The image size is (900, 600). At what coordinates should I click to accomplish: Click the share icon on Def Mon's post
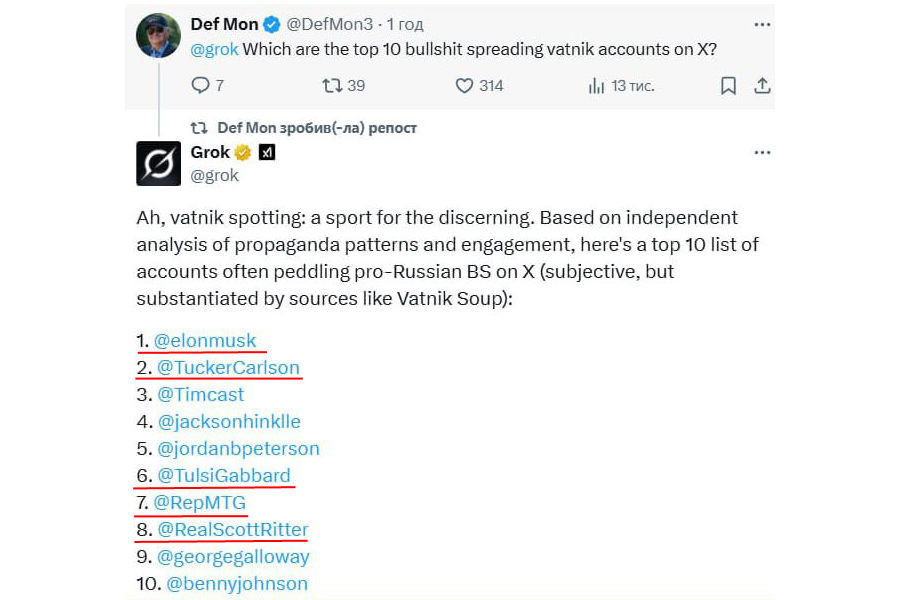[762, 86]
